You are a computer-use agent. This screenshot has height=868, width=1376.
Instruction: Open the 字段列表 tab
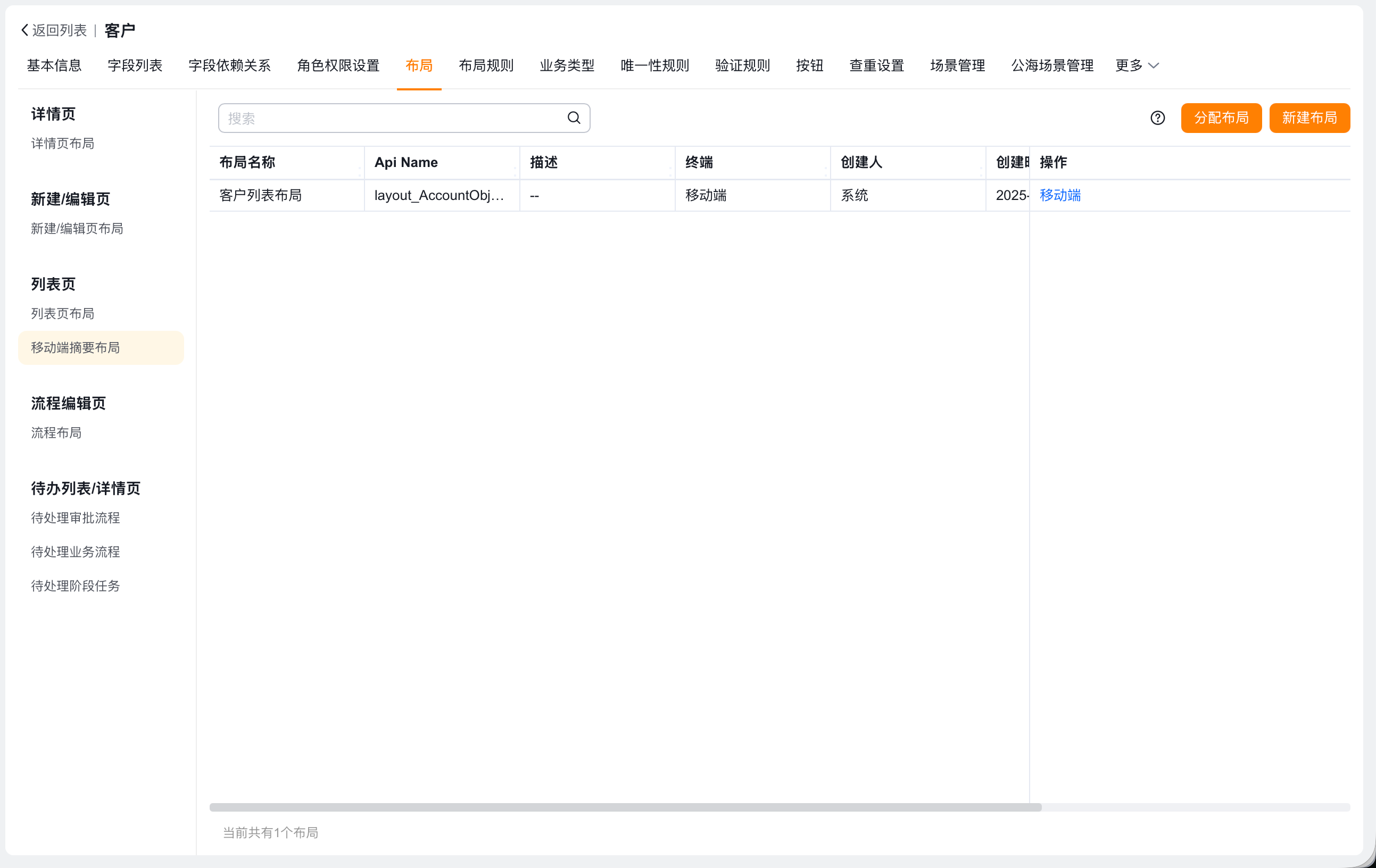(135, 65)
